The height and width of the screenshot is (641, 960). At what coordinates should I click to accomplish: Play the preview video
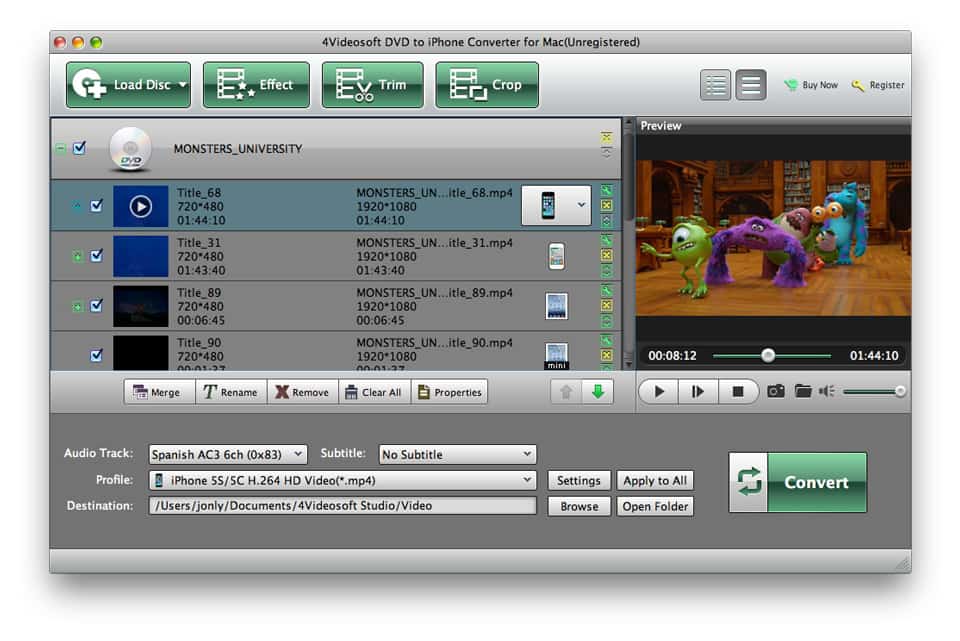[x=659, y=391]
